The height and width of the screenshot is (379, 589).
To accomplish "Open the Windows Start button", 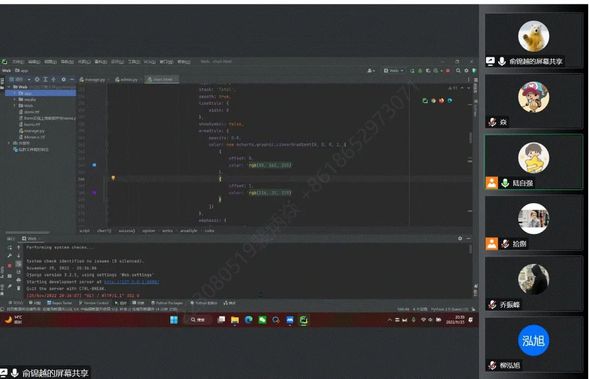I will (174, 320).
